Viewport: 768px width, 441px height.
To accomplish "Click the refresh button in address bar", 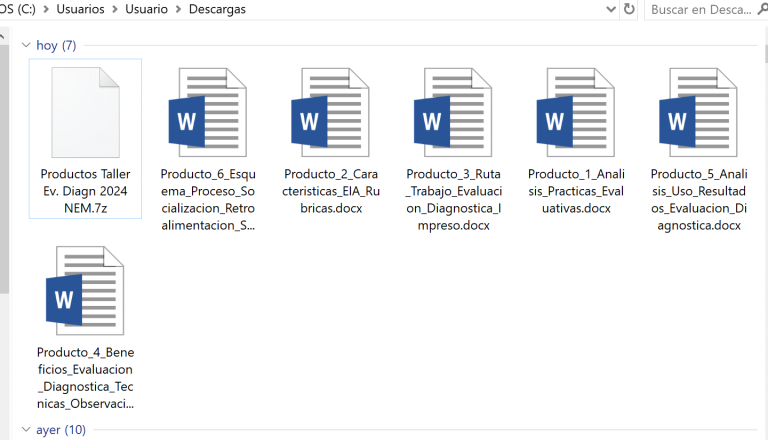I will [629, 9].
